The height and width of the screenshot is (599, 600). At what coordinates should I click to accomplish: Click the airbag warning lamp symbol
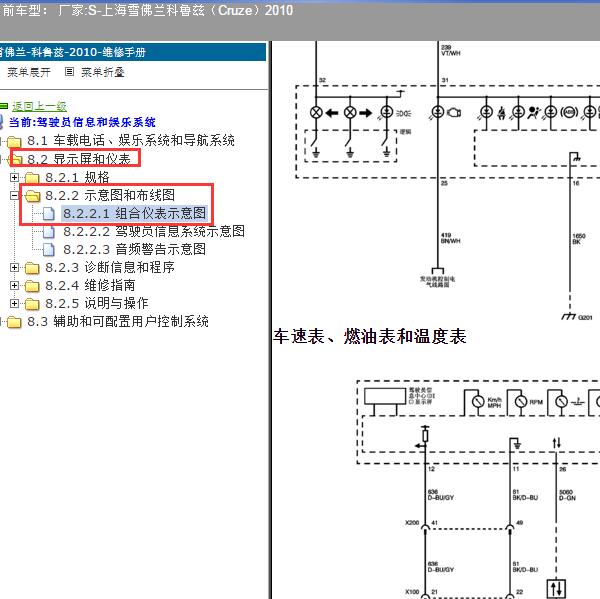534,113
